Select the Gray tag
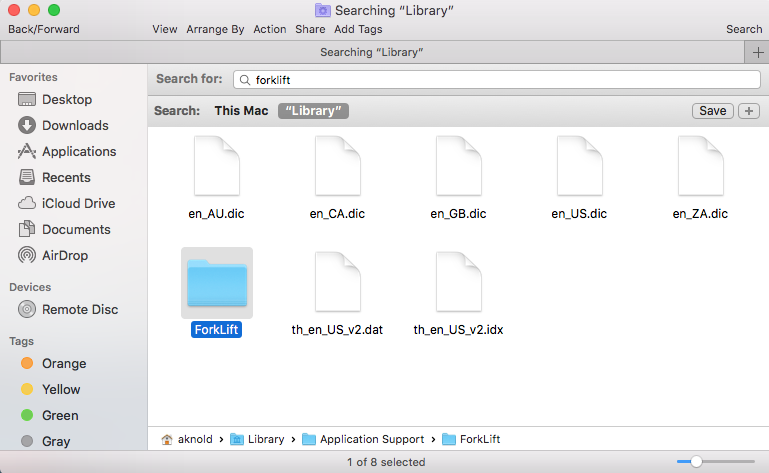 click(x=46, y=442)
